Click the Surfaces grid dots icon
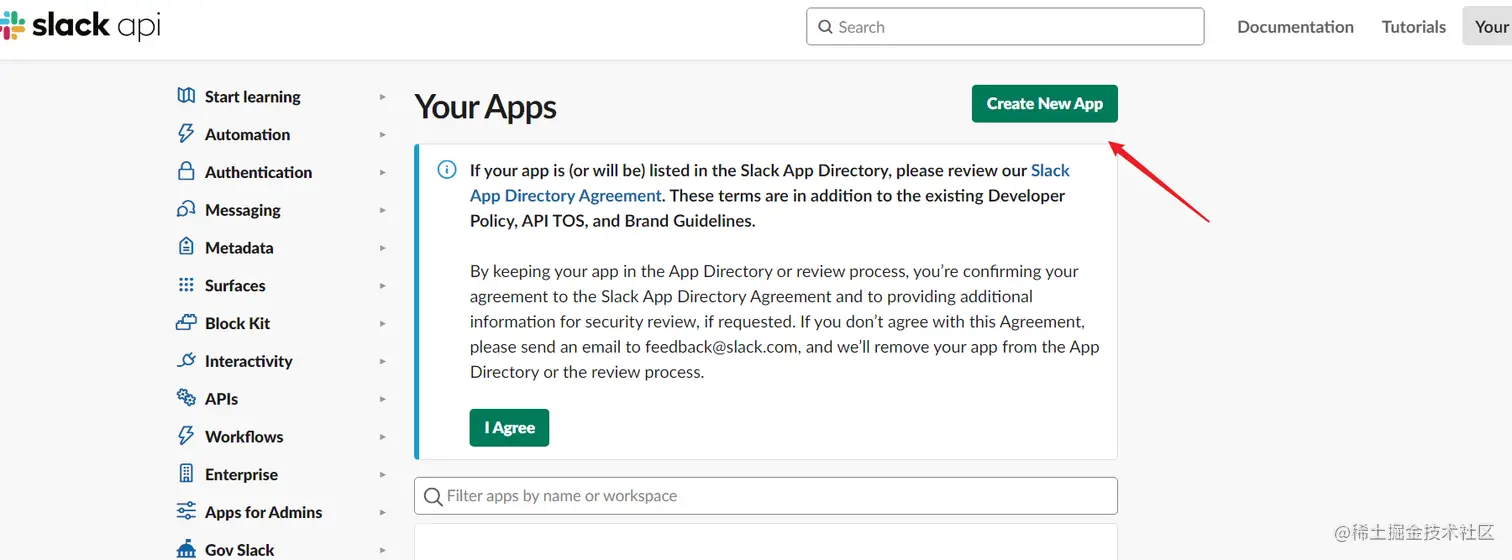This screenshot has height=560, width=1512. click(x=186, y=285)
